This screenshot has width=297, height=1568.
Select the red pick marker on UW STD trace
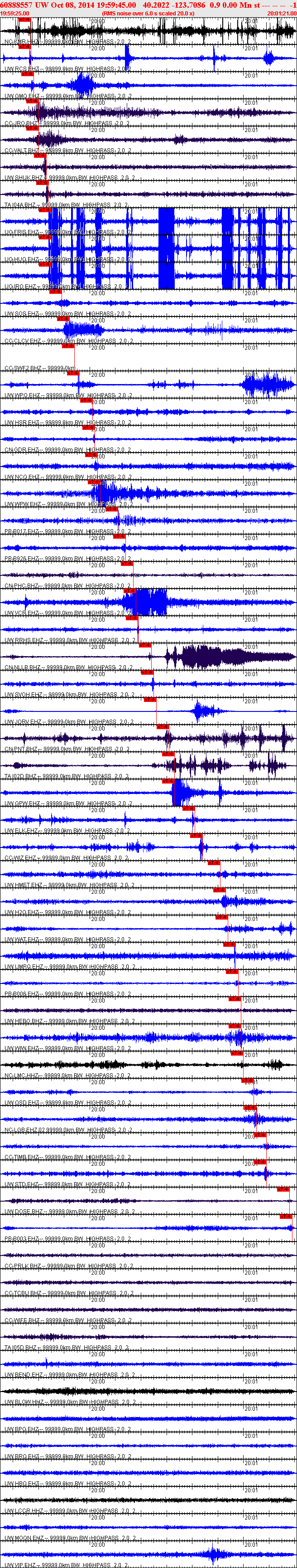260,1162
